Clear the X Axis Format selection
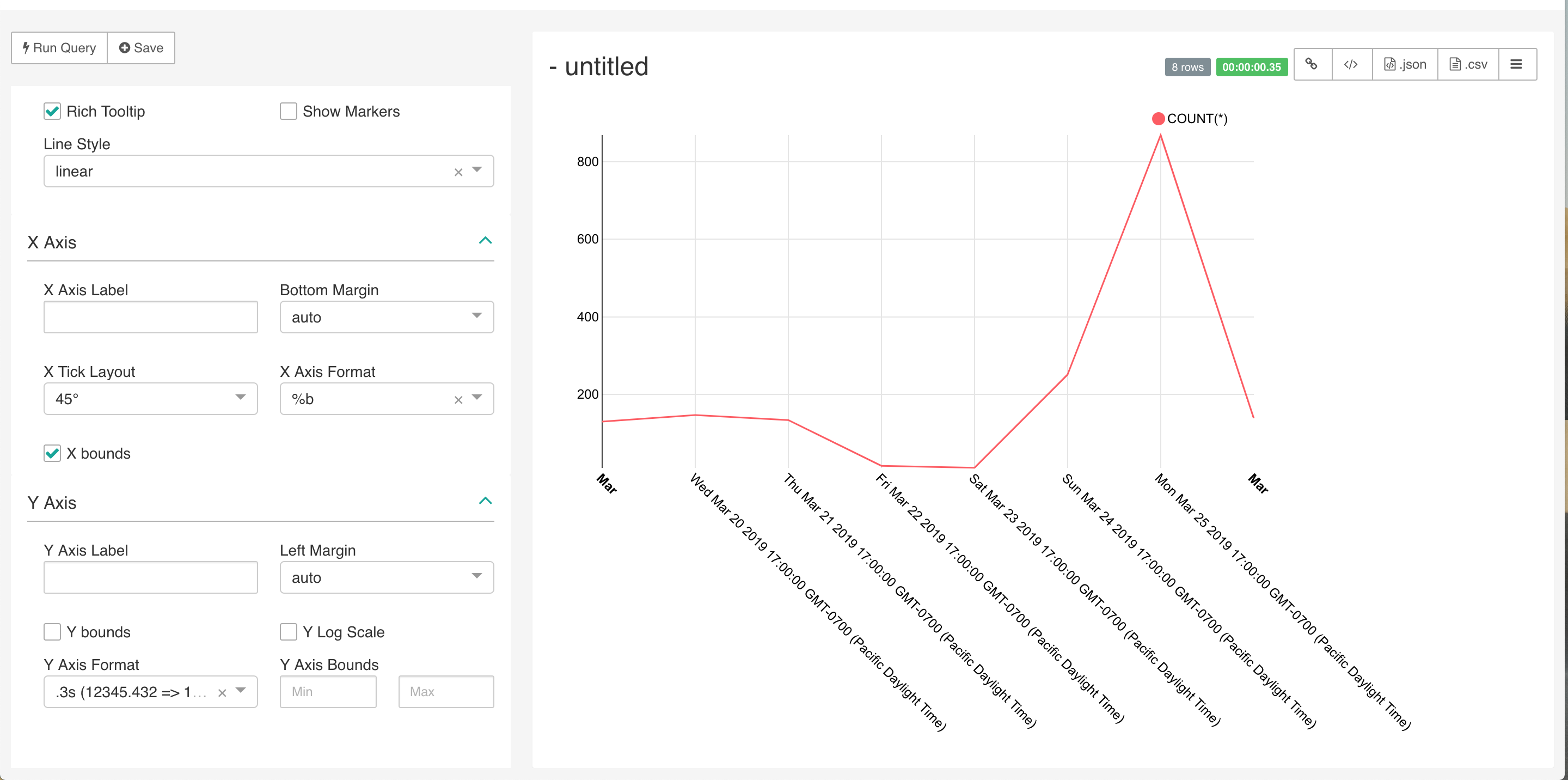1568x780 pixels. point(458,399)
